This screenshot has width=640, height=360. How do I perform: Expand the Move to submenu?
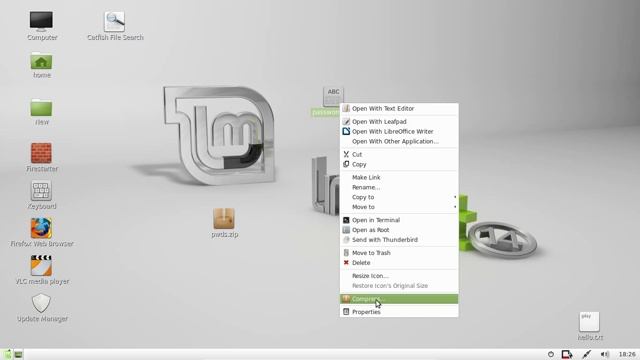pos(399,207)
